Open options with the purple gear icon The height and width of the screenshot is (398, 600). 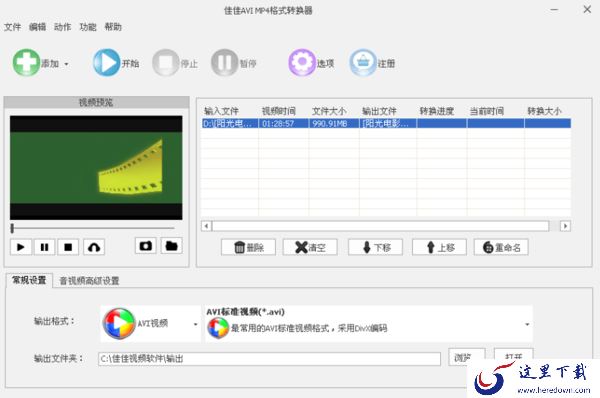click(x=302, y=62)
